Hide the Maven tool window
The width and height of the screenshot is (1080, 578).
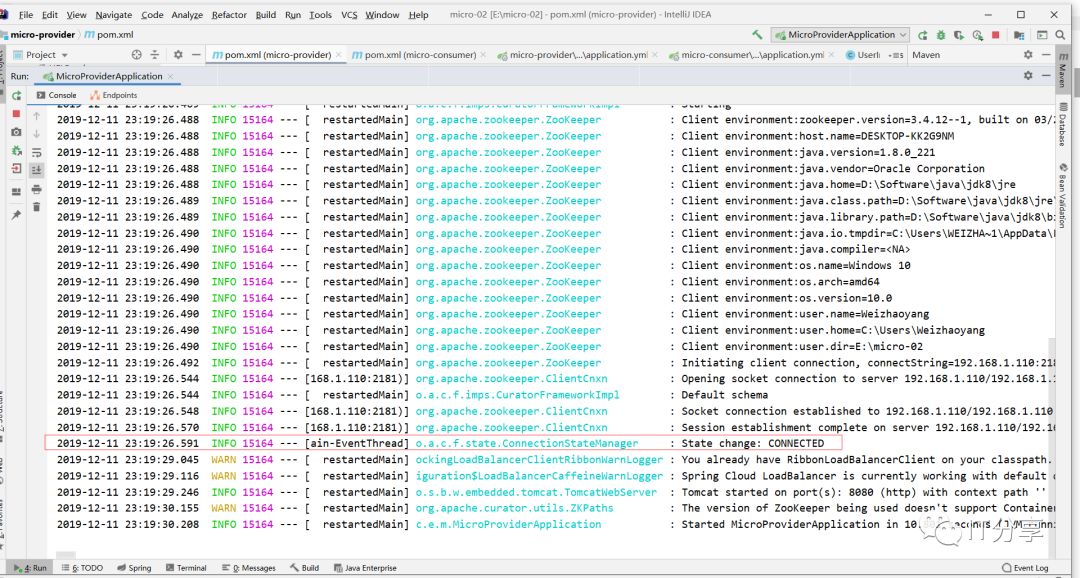click(1046, 54)
